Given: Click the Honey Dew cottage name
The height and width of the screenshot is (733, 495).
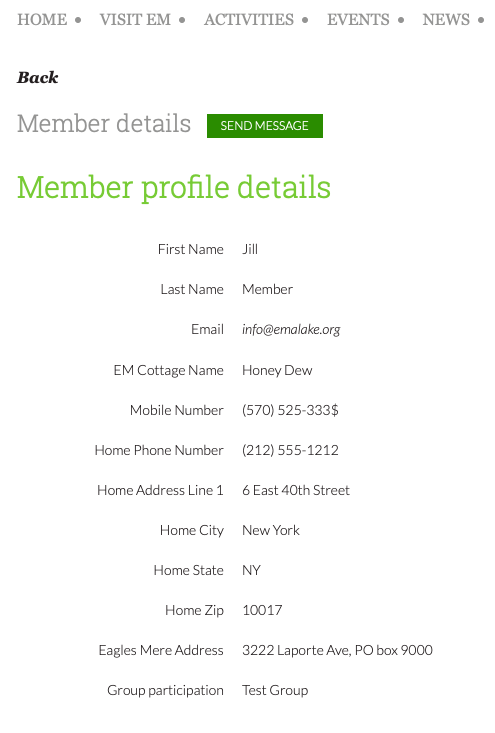Looking at the screenshot, I should point(277,370).
